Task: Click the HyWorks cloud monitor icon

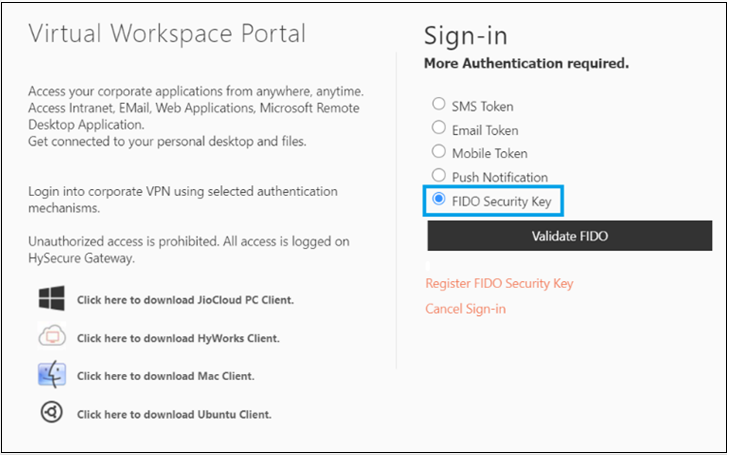Action: [52, 336]
